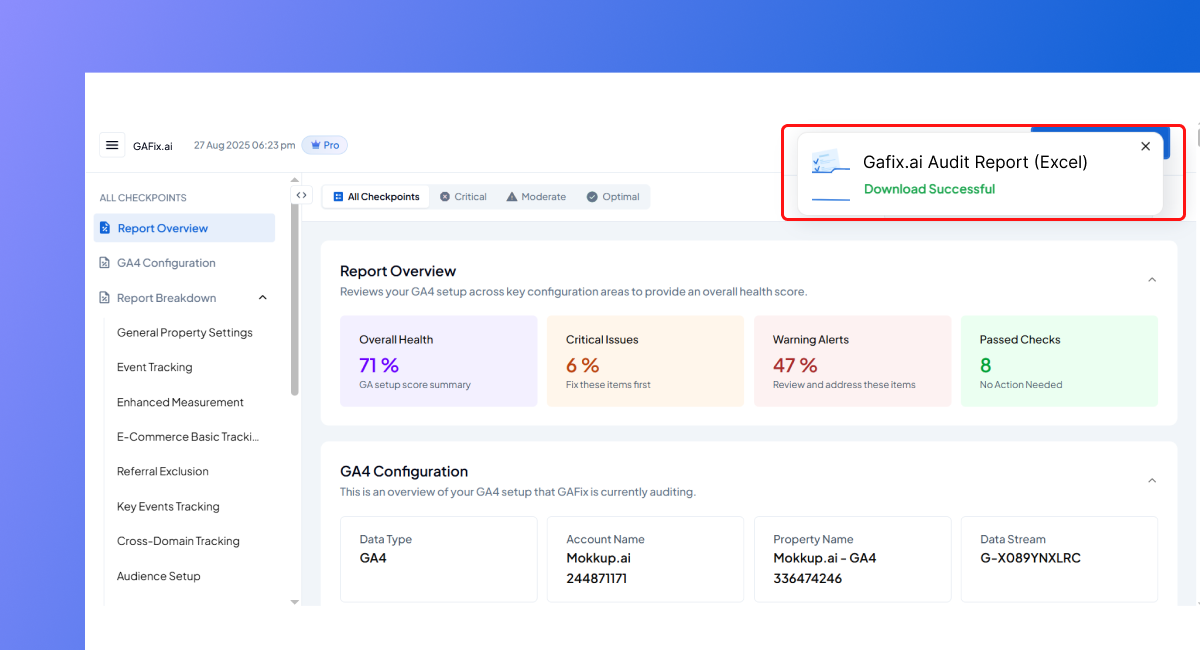Viewport: 1200px width, 650px height.
Task: Click the Report Breakdown sidebar item
Action: click(166, 298)
